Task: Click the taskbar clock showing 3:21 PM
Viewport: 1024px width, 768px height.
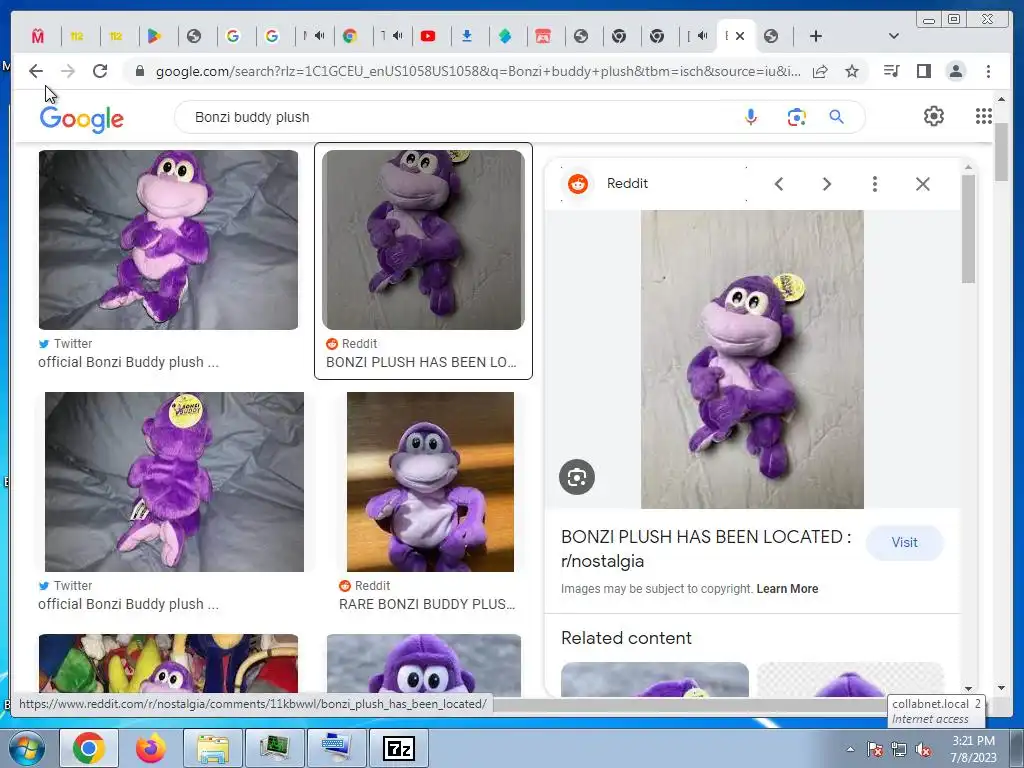Action: [x=973, y=749]
